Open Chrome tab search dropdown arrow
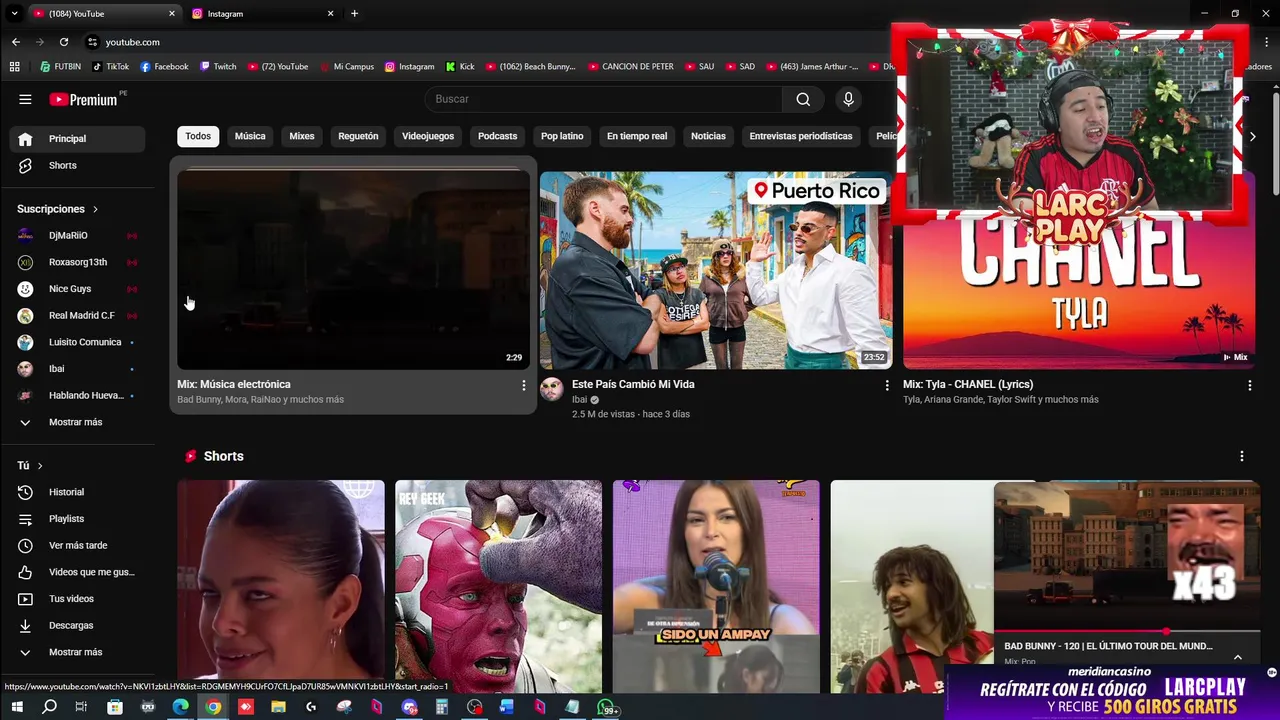 [14, 14]
